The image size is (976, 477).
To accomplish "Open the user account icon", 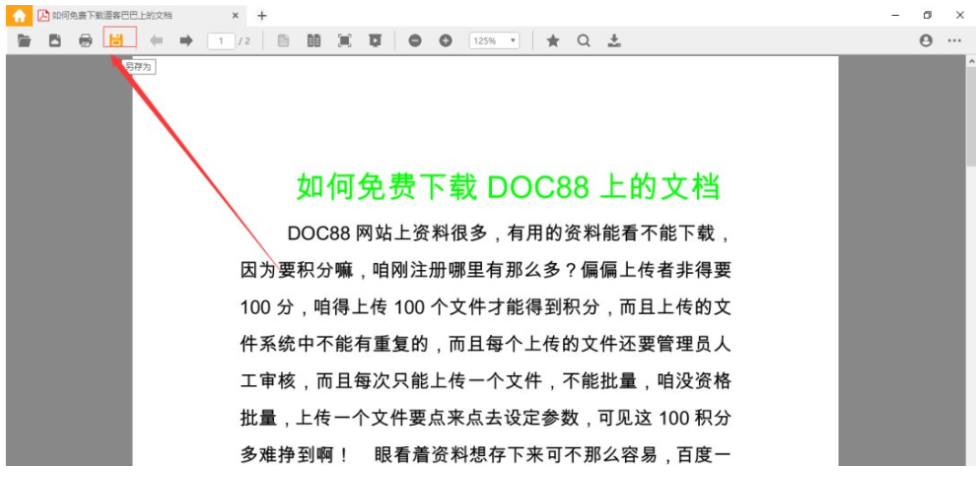I will (926, 41).
